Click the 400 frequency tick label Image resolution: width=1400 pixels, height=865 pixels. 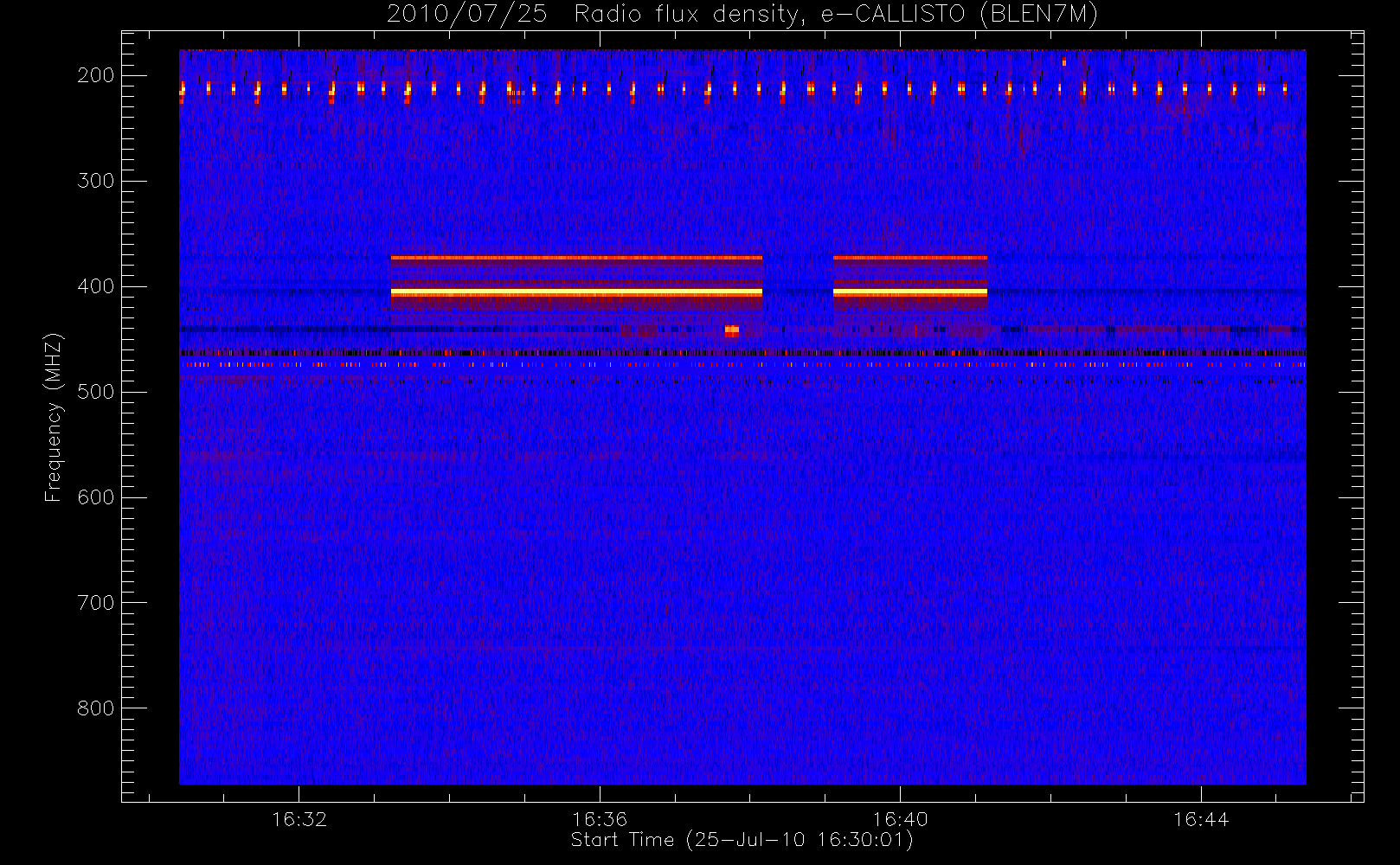pos(95,286)
